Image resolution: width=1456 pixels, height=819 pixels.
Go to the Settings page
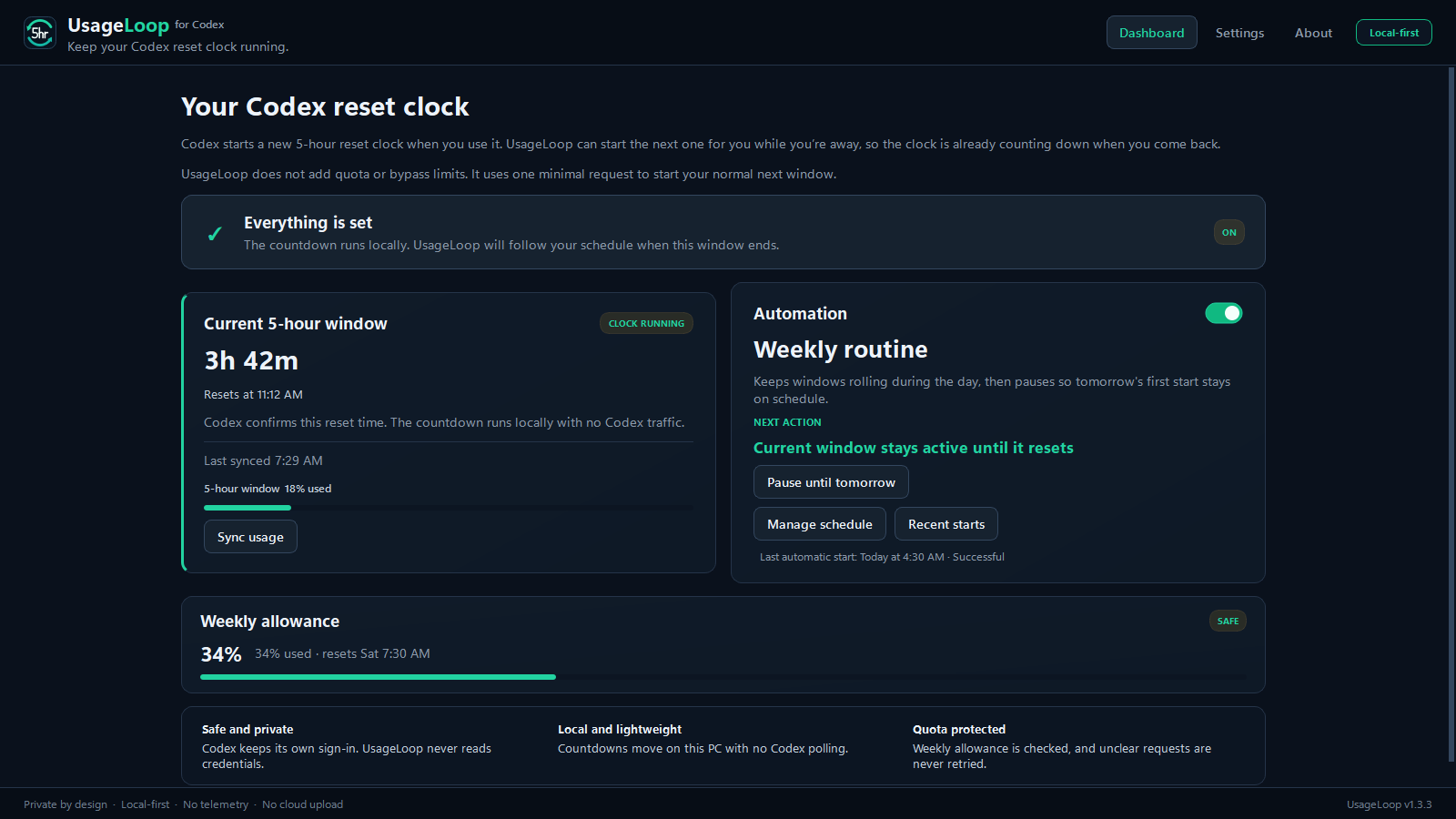(1239, 33)
